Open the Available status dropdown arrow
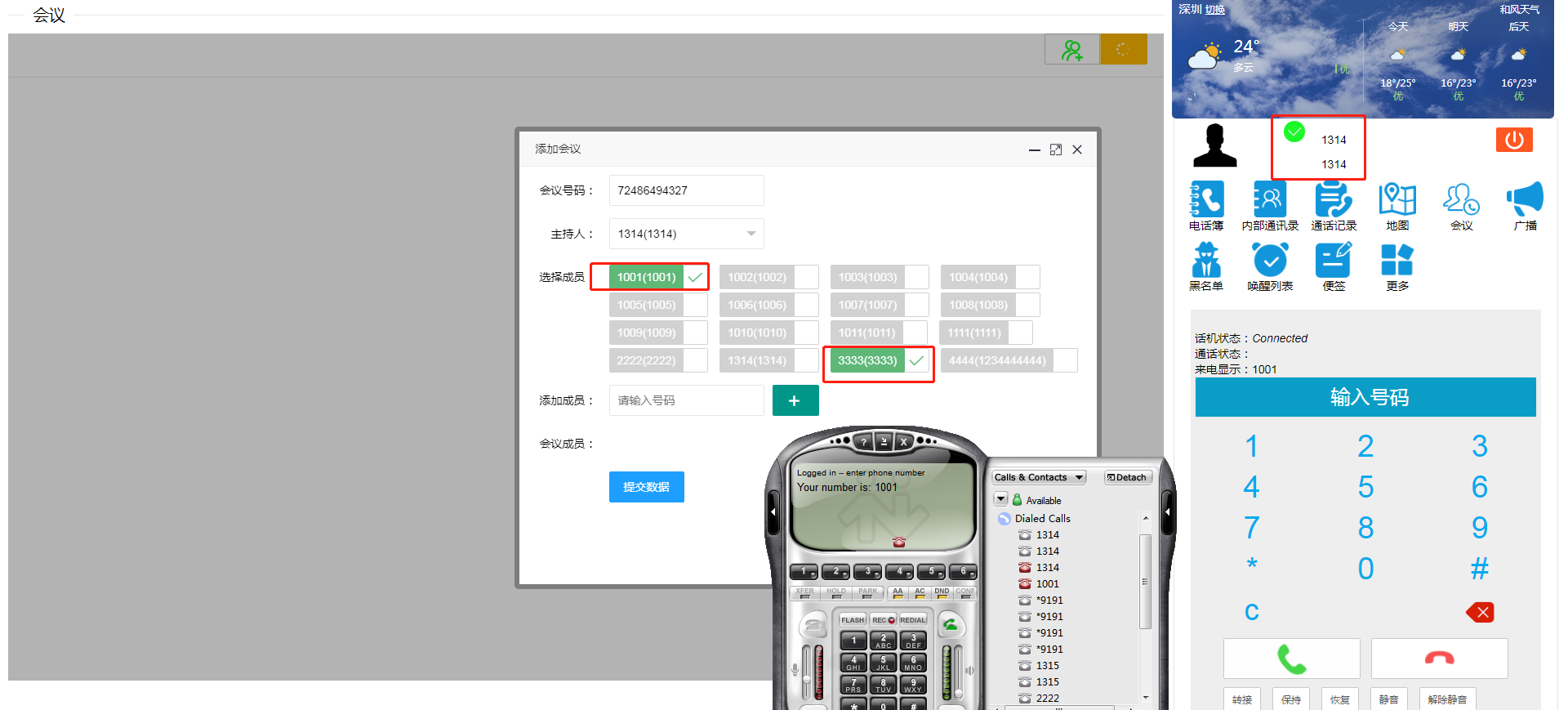 (x=1001, y=499)
